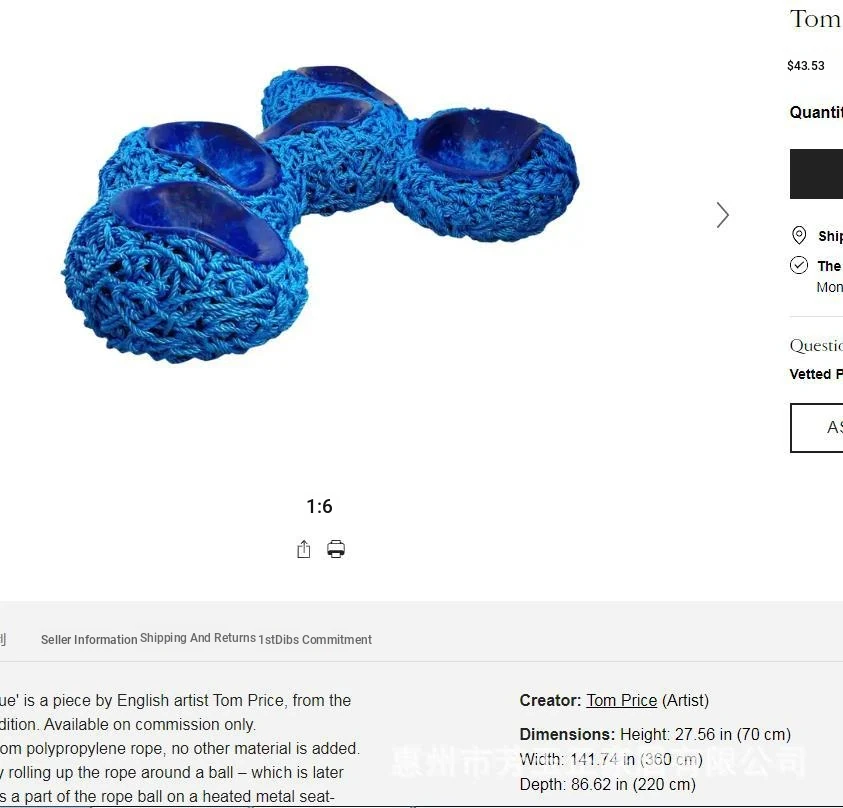This screenshot has width=843, height=808.
Task: Click the Questions heading in sidebar
Action: click(816, 345)
